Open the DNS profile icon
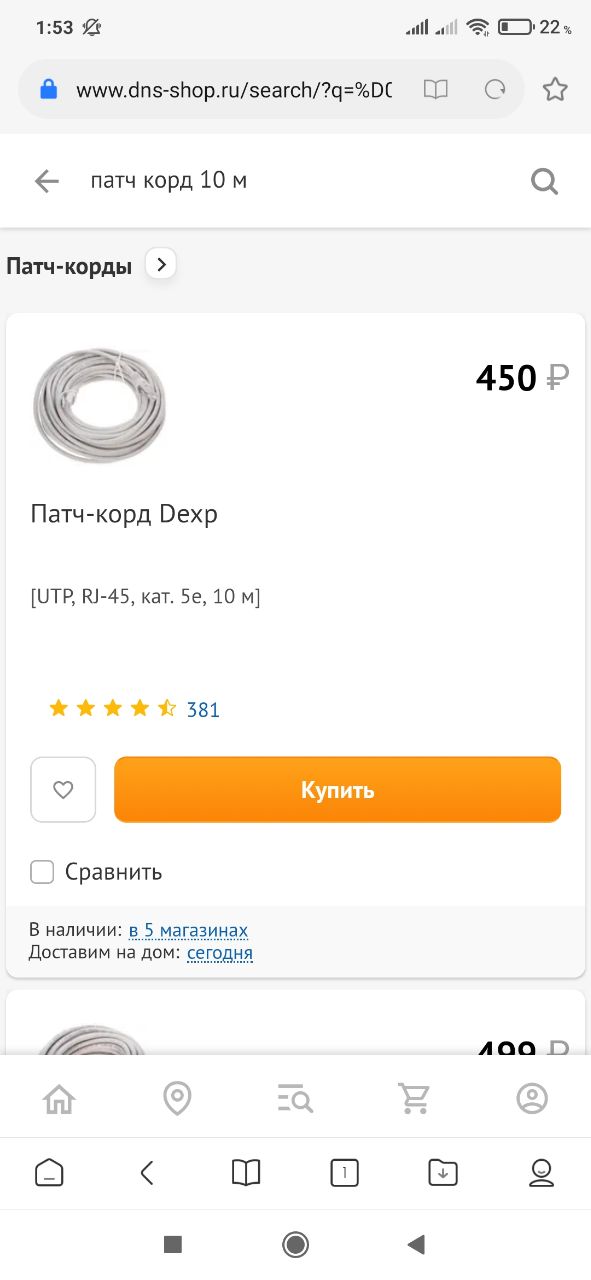 pyautogui.click(x=532, y=1099)
